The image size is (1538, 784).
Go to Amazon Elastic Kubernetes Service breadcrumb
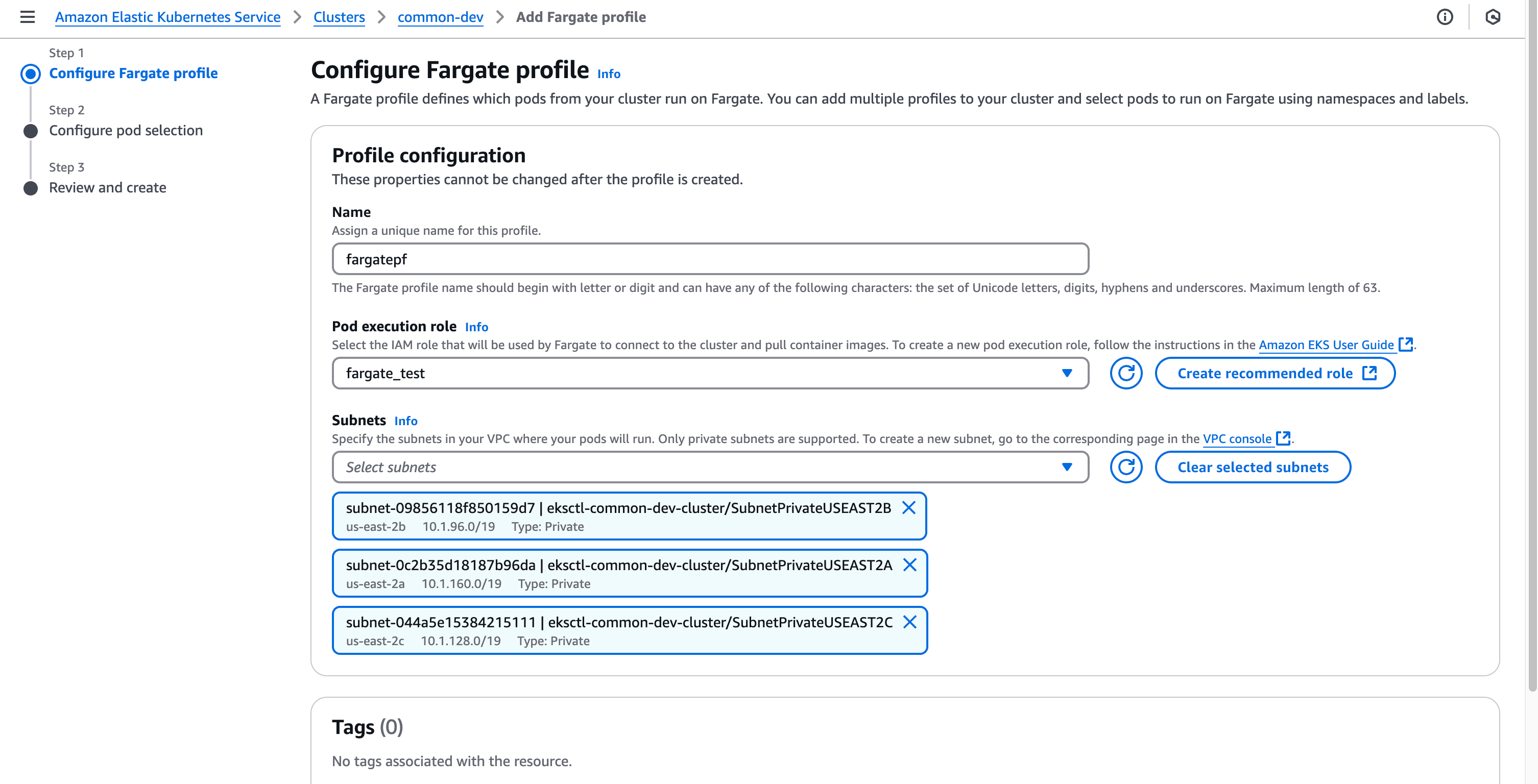168,17
